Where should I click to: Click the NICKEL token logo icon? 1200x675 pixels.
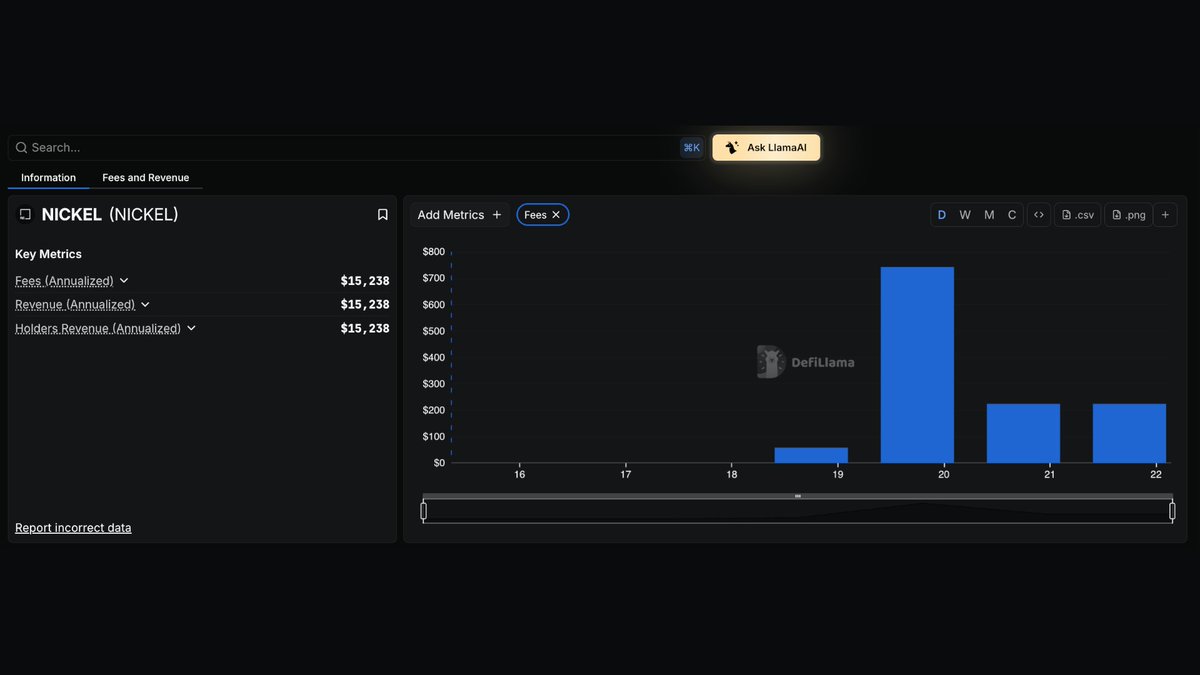[25, 215]
